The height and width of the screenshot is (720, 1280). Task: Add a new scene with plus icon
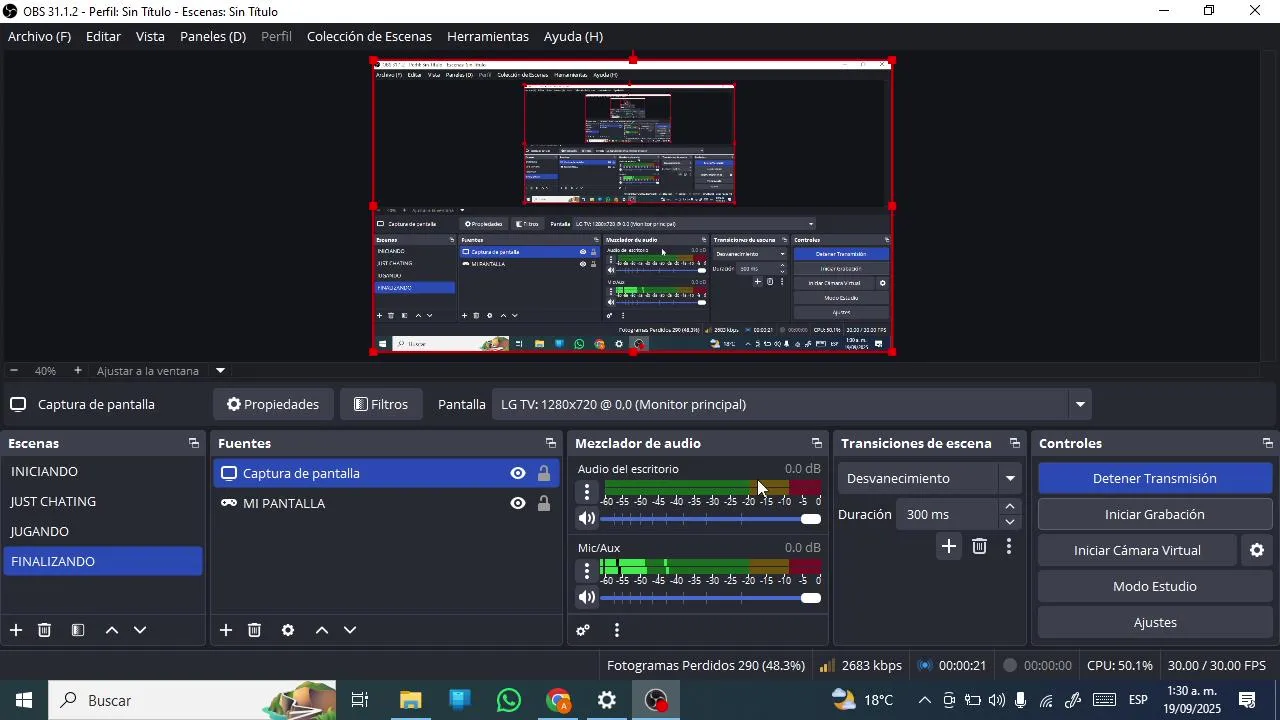pos(16,630)
